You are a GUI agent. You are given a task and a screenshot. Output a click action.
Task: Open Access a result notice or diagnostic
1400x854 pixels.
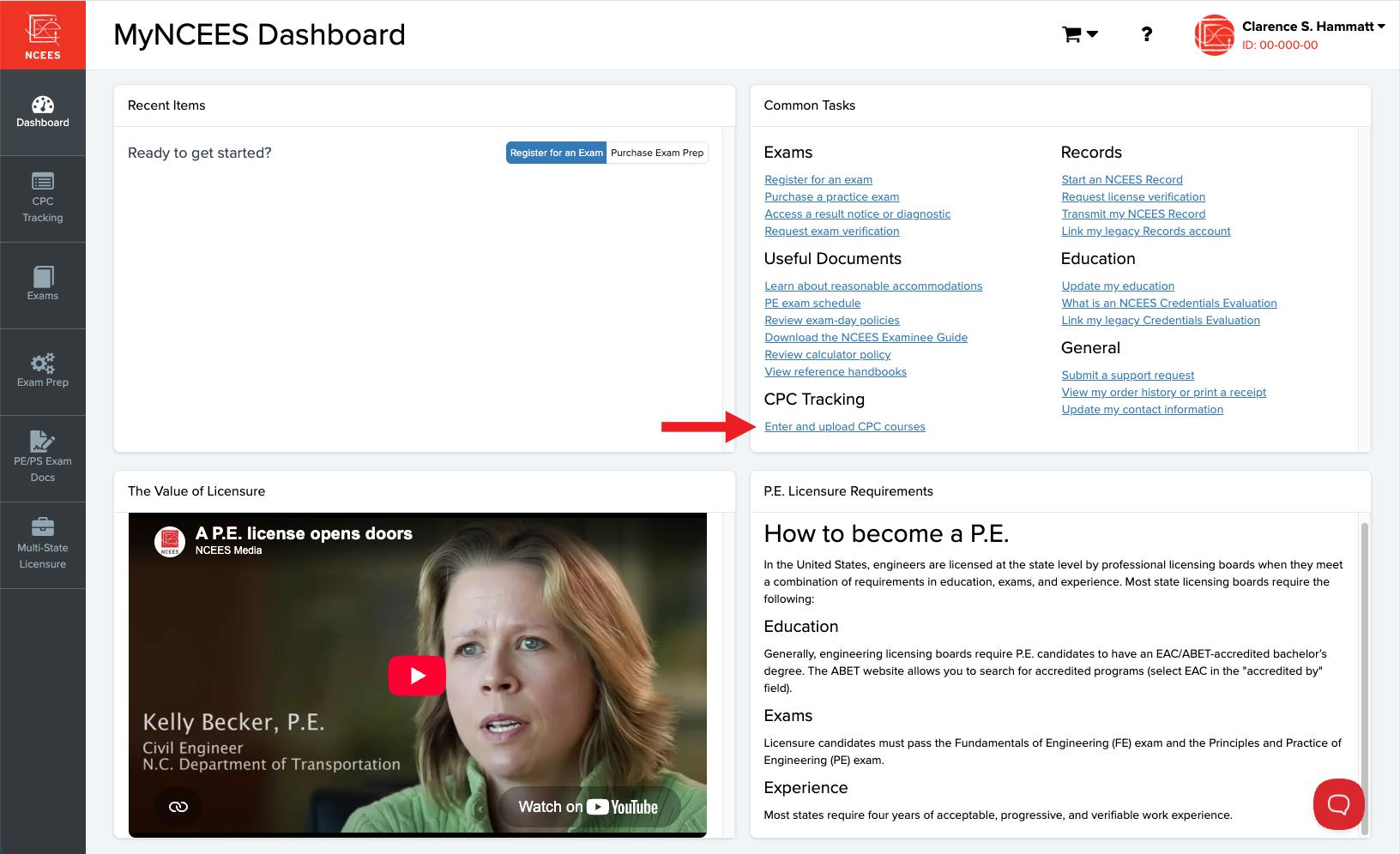pyautogui.click(x=858, y=214)
